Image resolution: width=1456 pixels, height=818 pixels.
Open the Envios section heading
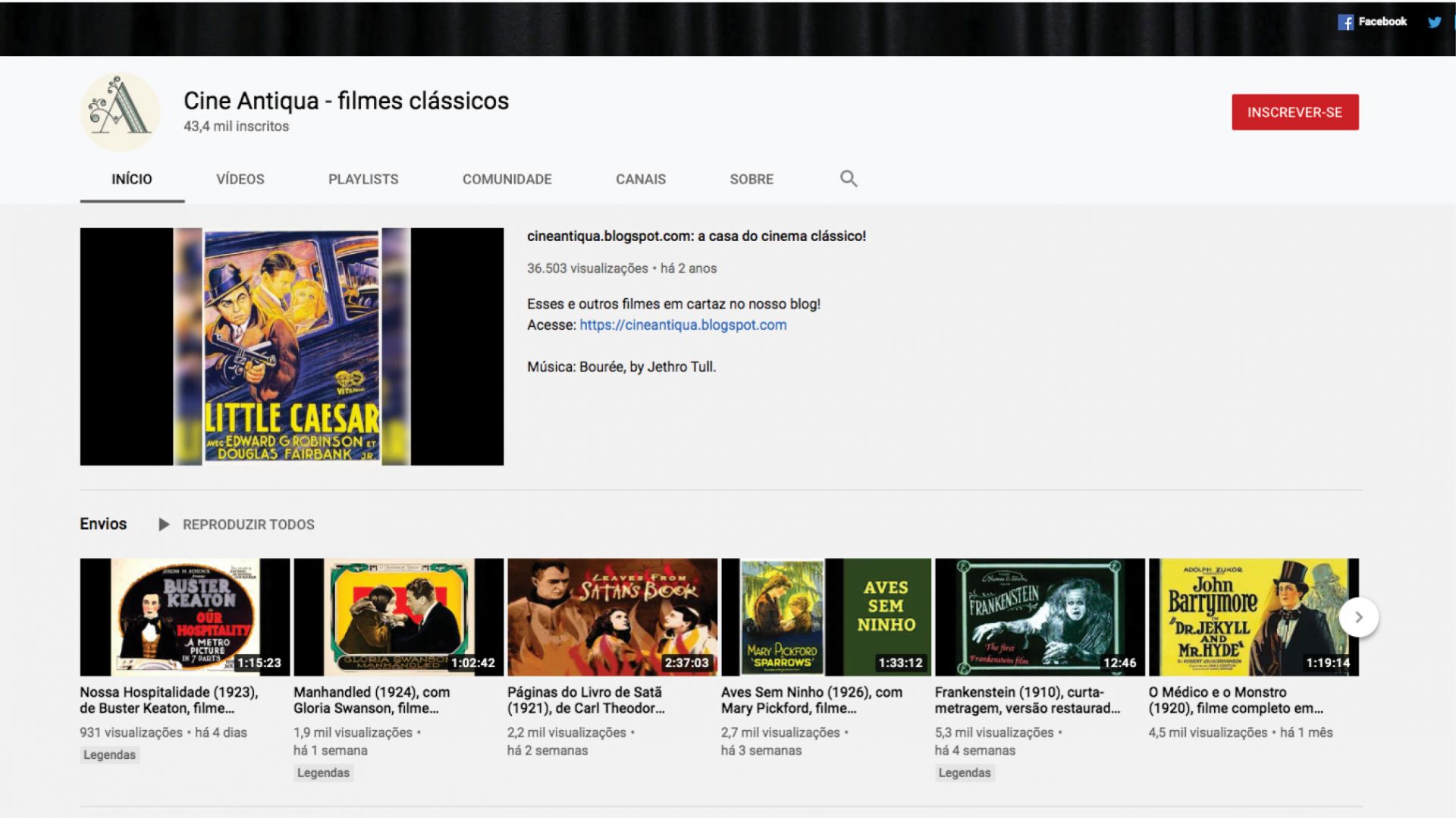(x=103, y=524)
